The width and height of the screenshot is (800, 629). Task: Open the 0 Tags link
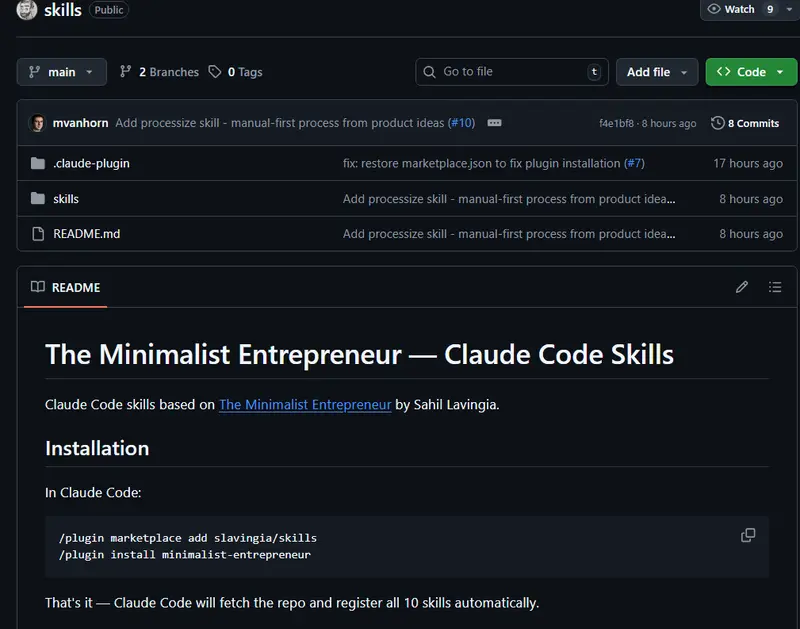point(236,72)
